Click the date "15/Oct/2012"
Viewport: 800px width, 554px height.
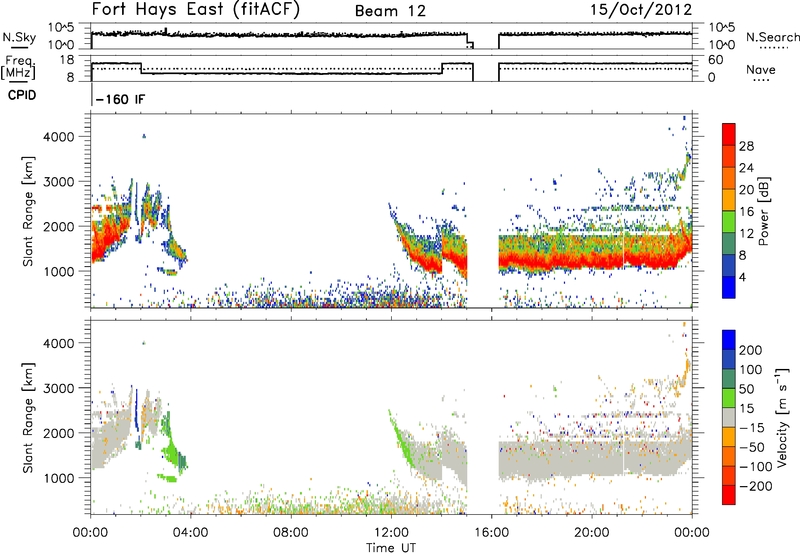pos(641,10)
